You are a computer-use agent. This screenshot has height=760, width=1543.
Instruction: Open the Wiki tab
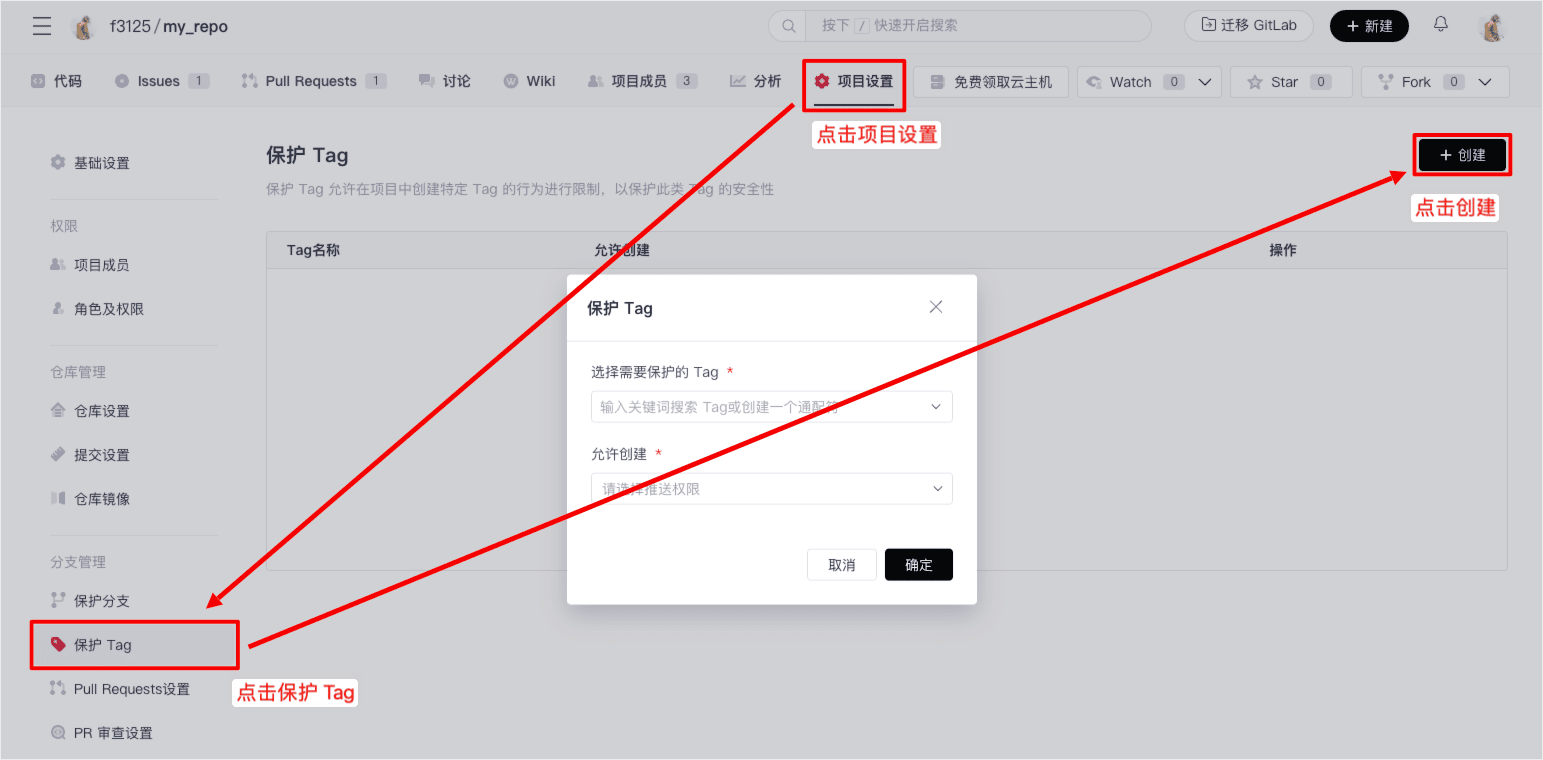529,81
